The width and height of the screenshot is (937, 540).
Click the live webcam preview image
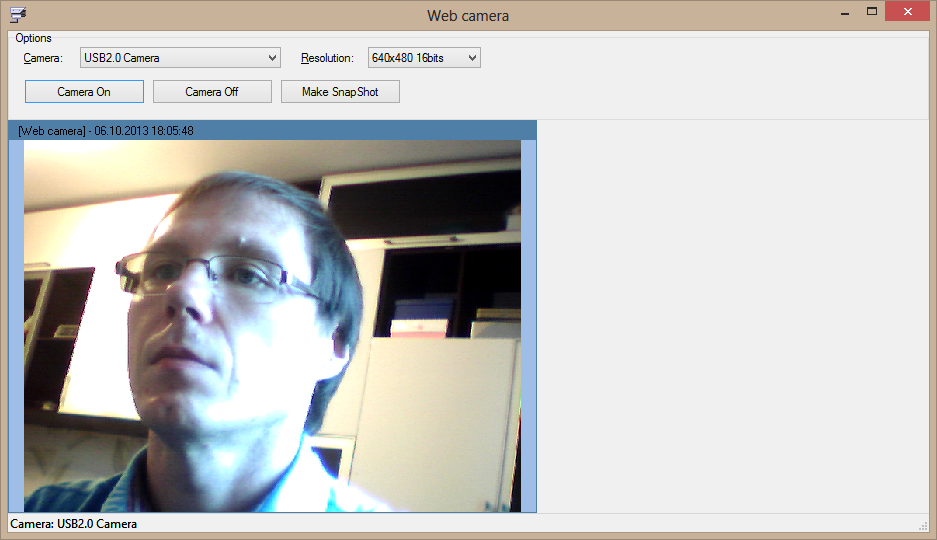coord(272,325)
